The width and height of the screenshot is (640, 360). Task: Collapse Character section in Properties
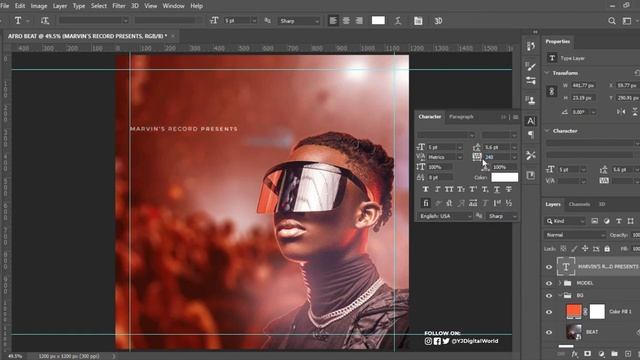547,131
